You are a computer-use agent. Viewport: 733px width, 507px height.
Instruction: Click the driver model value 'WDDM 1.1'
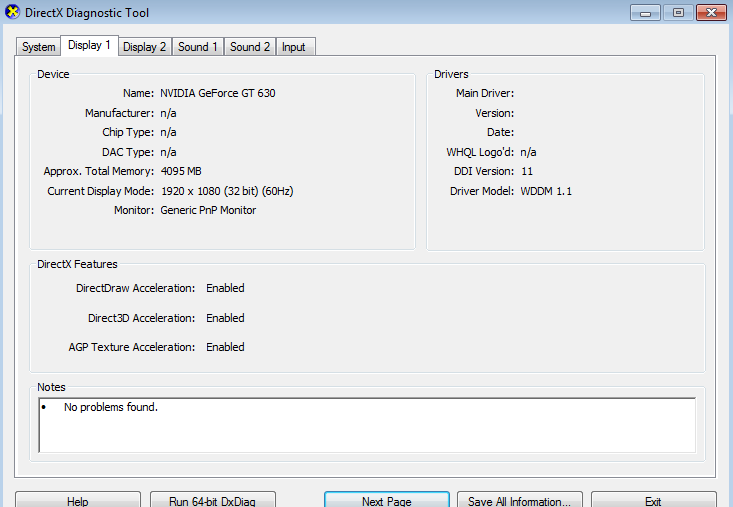tap(546, 191)
